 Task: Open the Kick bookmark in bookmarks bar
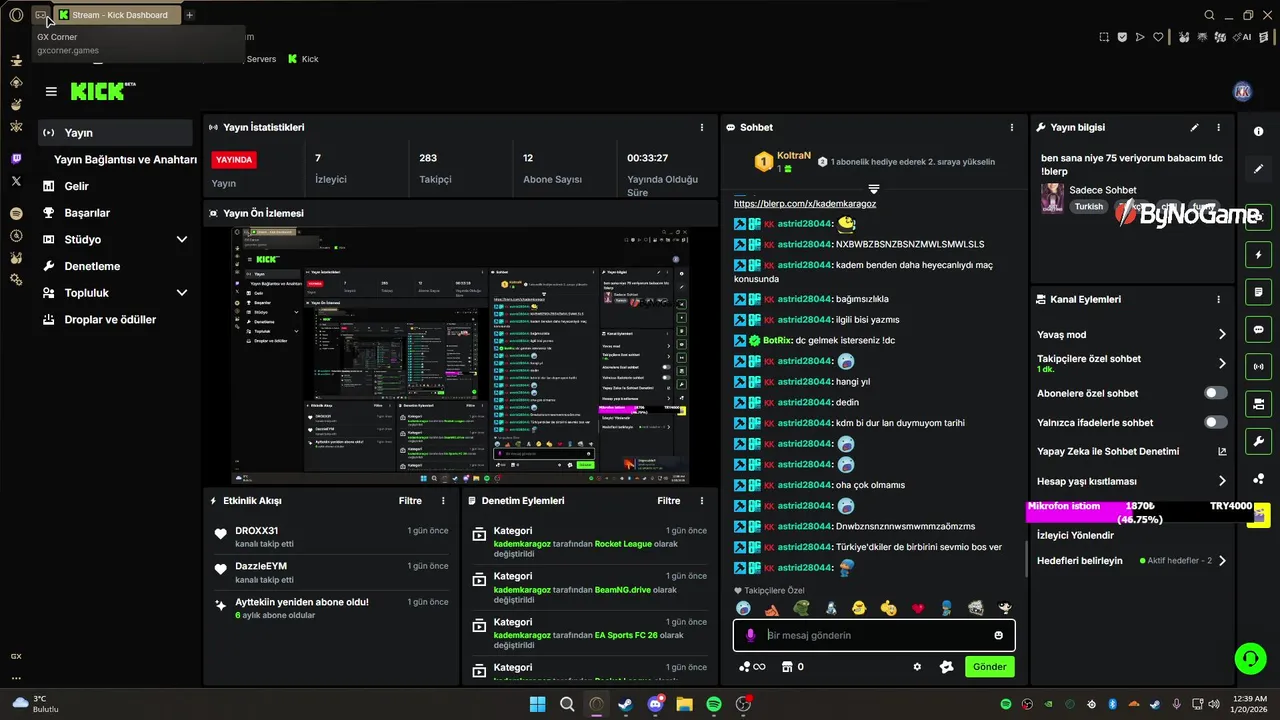(x=303, y=59)
